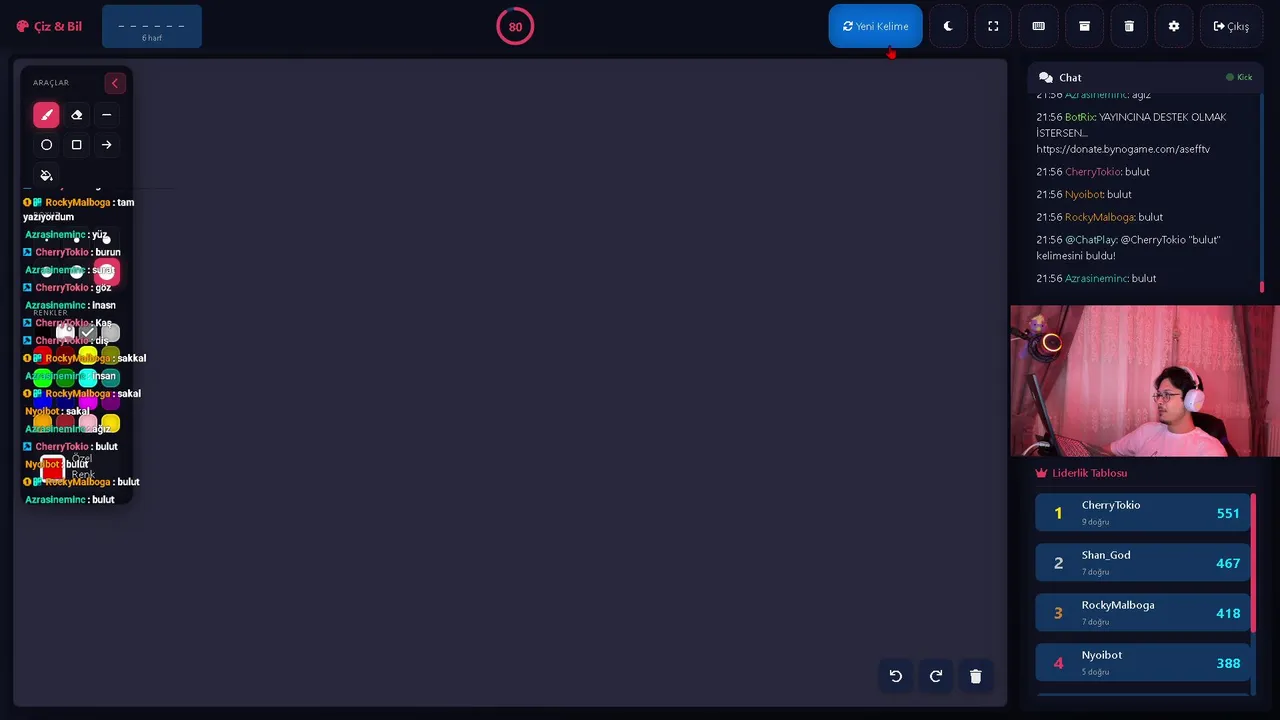Pick the checked gray color swatch
1280x720 pixels.
(x=88, y=332)
